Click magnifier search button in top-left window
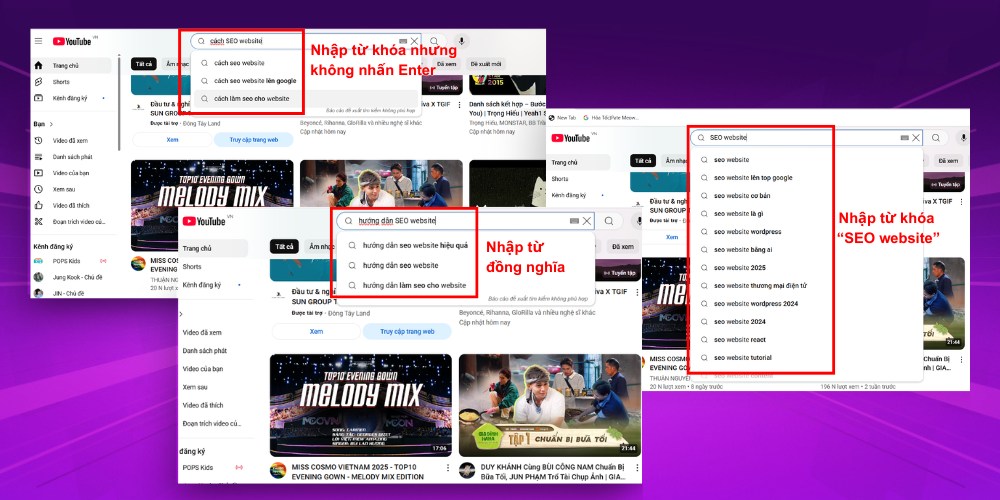Viewport: 1000px width, 500px height. click(434, 41)
